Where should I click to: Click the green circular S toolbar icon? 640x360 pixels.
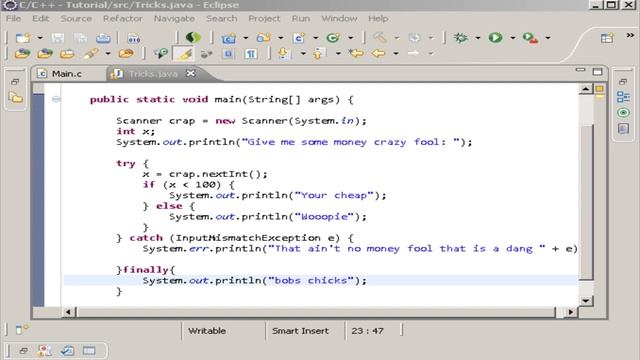click(x=193, y=38)
